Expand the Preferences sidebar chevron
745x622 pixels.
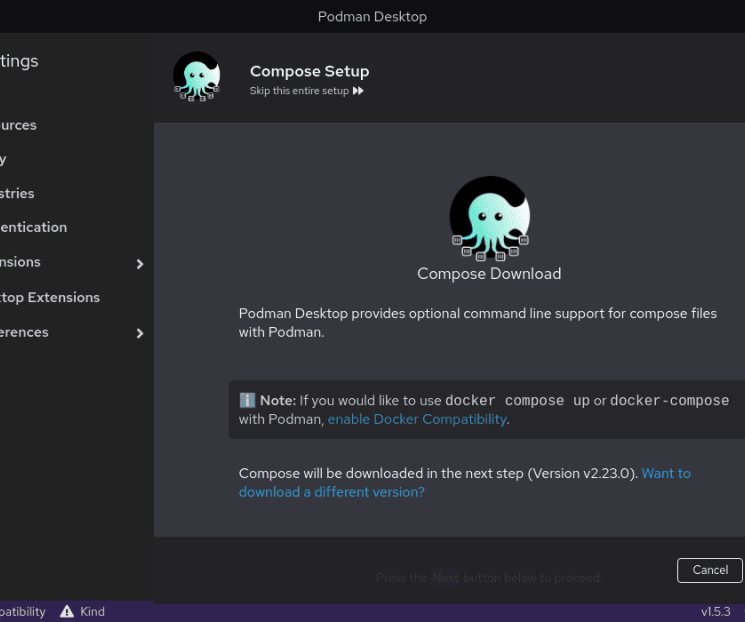(x=140, y=333)
